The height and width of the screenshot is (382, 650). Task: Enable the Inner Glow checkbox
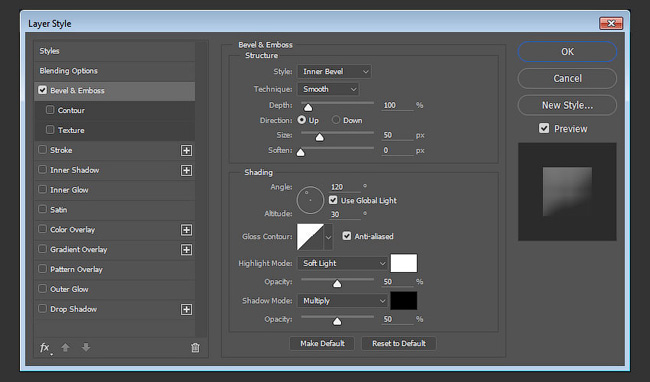click(x=42, y=189)
